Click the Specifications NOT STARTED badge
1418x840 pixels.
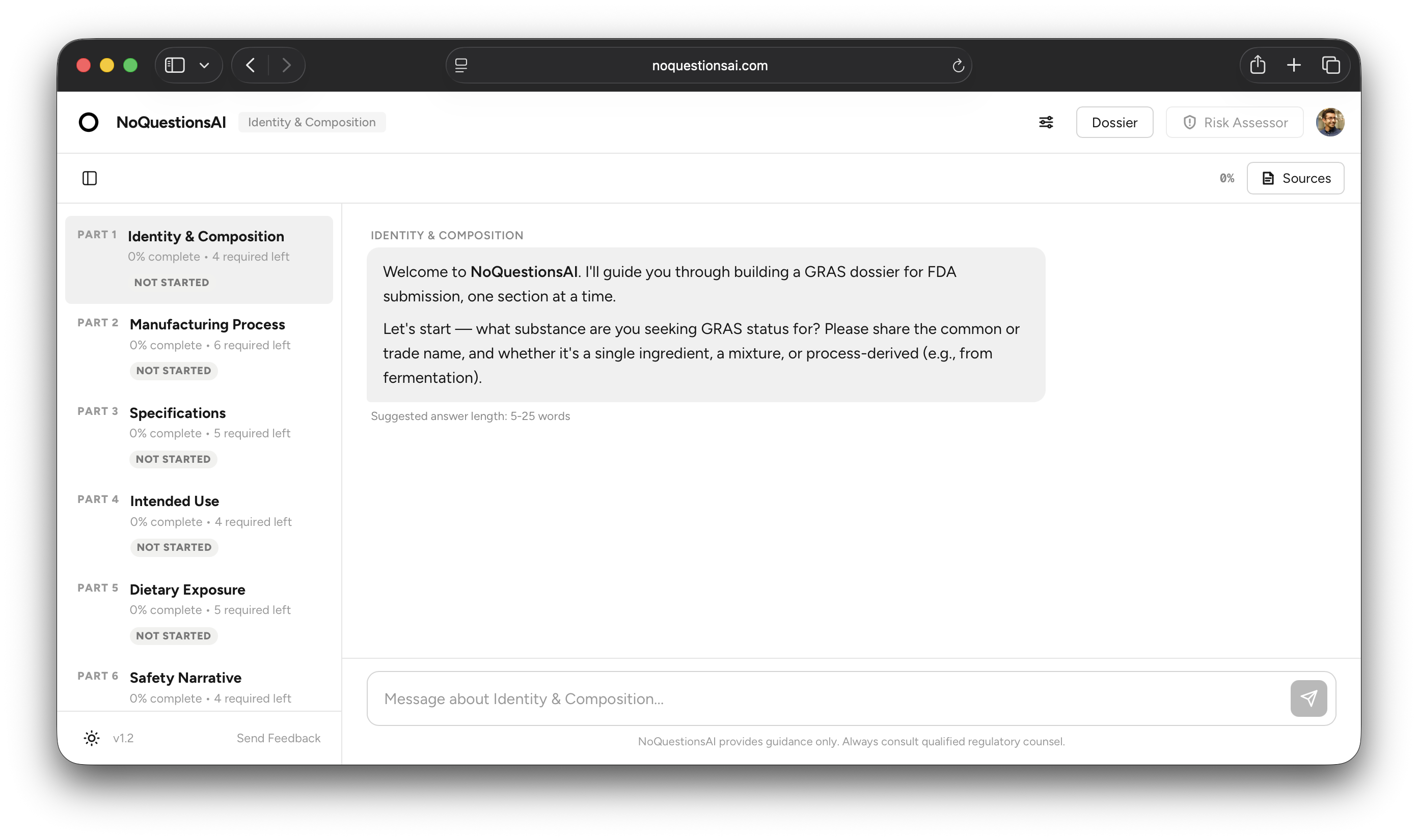[x=173, y=459]
